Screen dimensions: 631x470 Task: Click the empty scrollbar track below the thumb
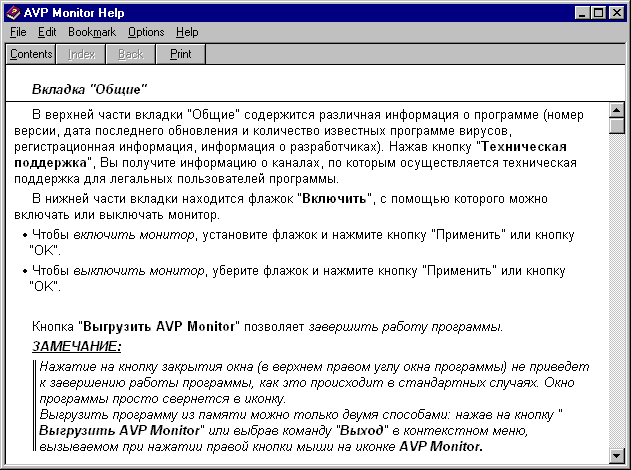click(x=616, y=300)
